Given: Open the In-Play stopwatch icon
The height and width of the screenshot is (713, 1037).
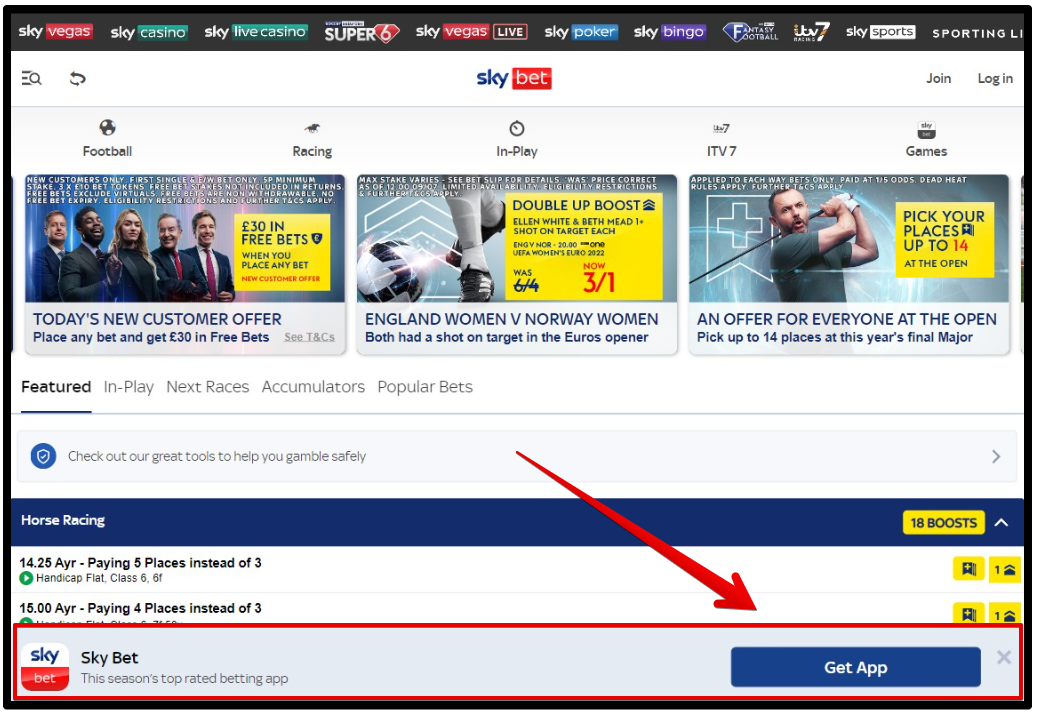Looking at the screenshot, I should (517, 128).
